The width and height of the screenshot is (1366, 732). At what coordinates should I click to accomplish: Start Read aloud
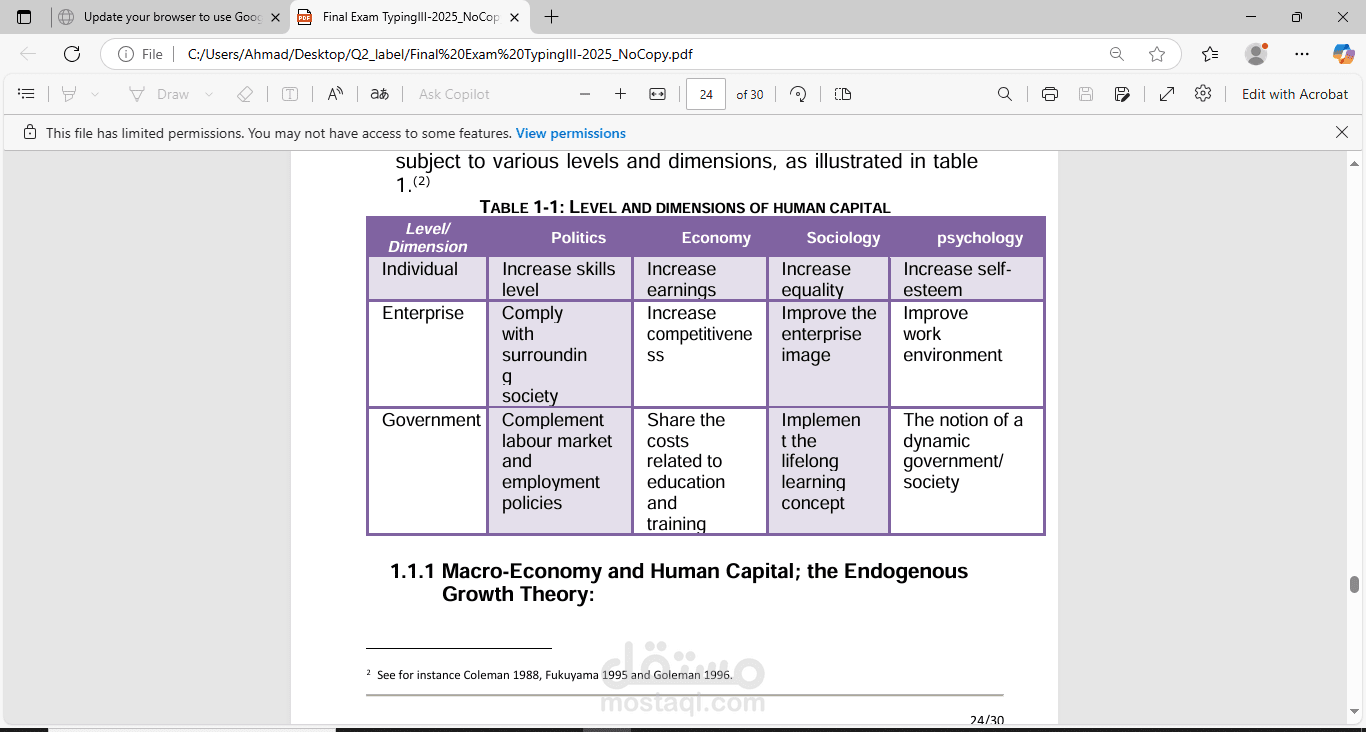point(335,94)
